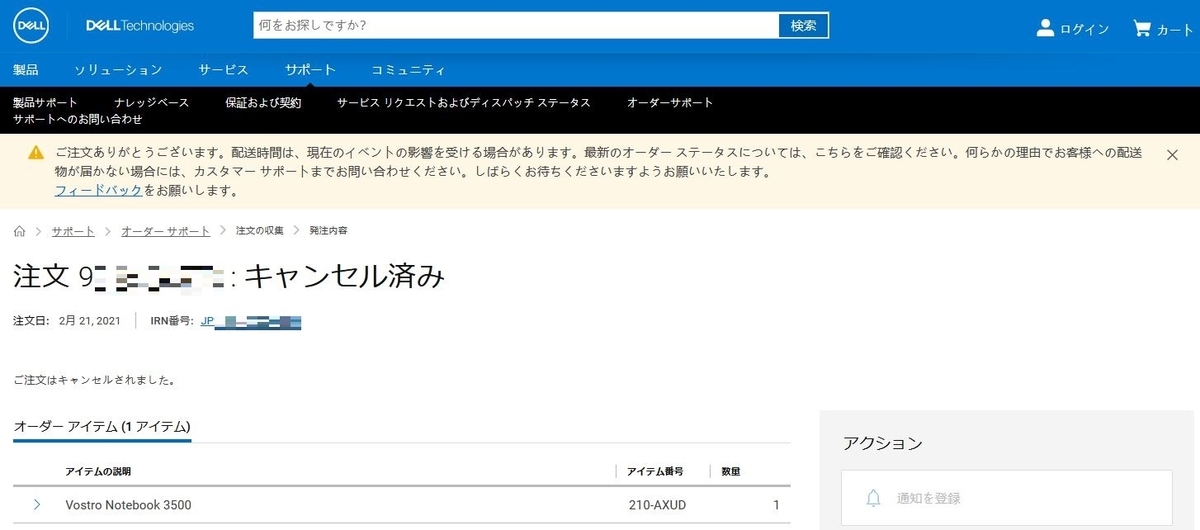Open オーダーサポート submenu item
Screen dimensions: 1200x530
(670, 102)
